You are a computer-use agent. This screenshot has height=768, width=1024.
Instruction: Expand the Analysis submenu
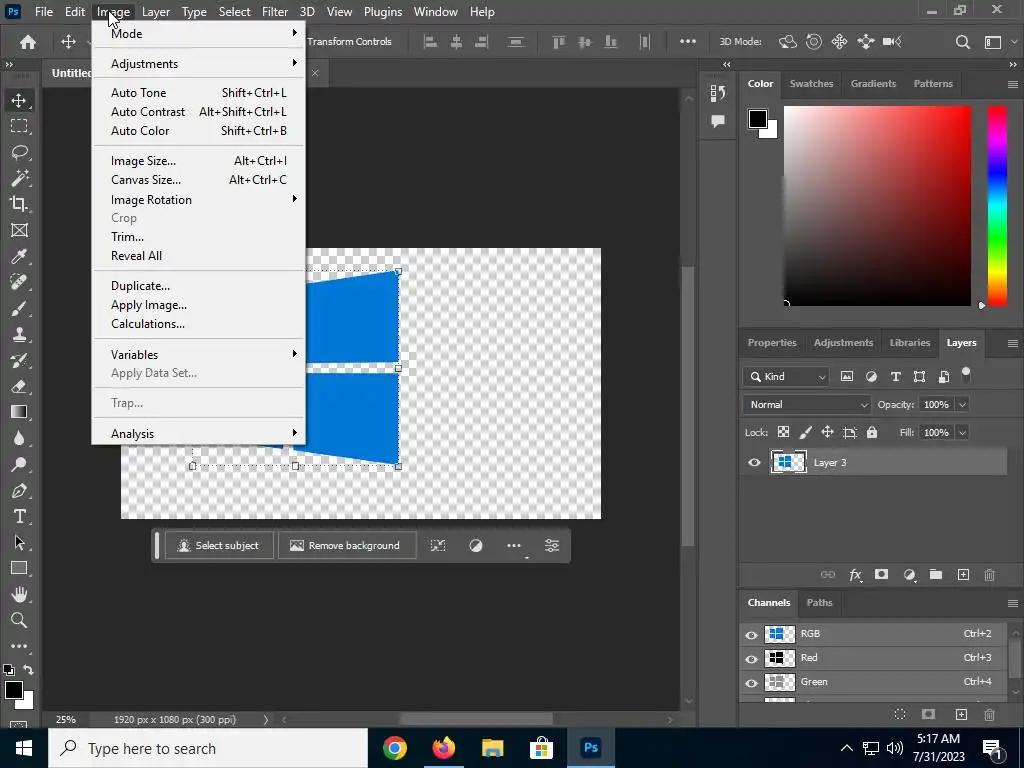199,434
